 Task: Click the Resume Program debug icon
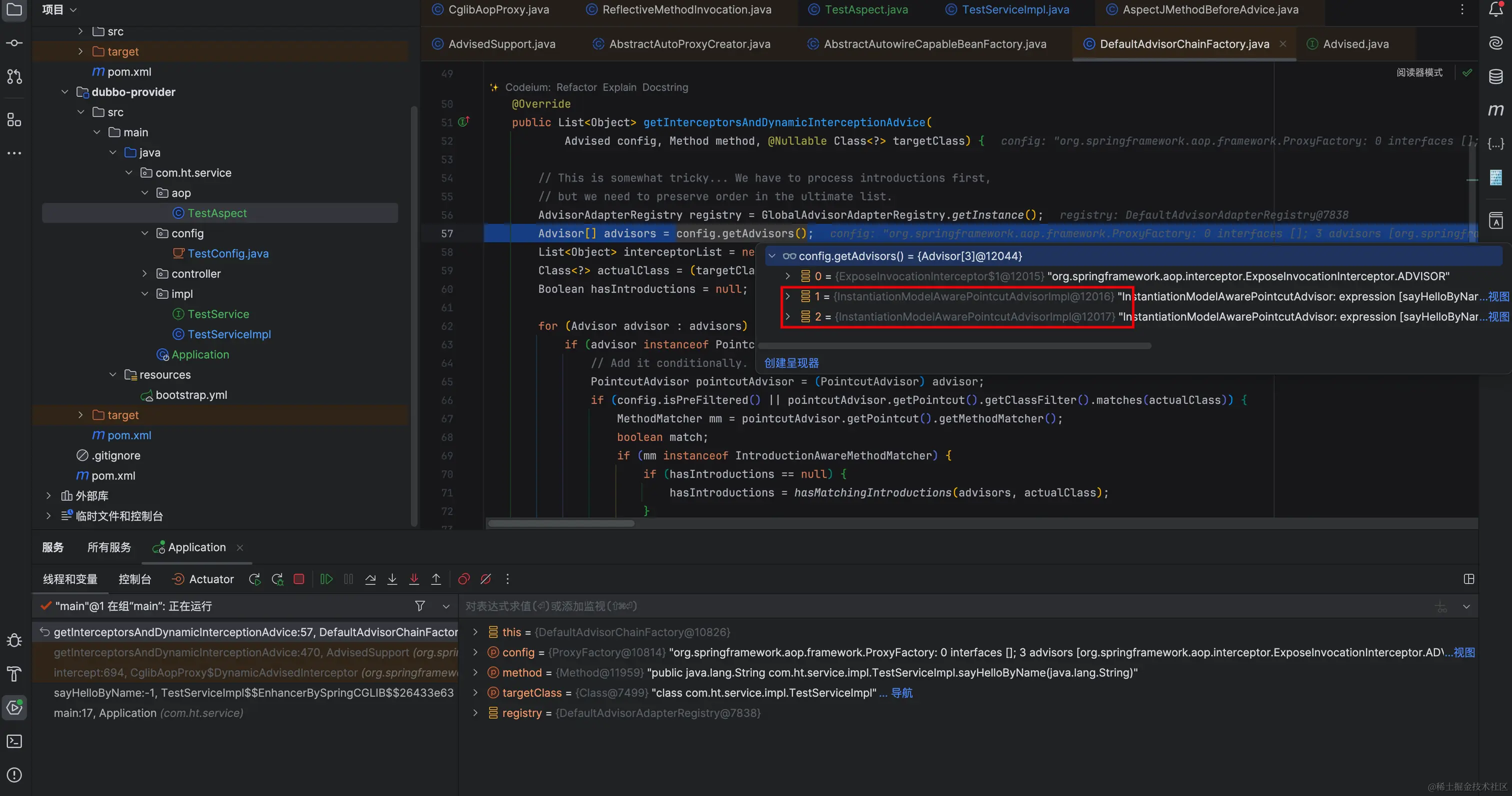coord(326,579)
